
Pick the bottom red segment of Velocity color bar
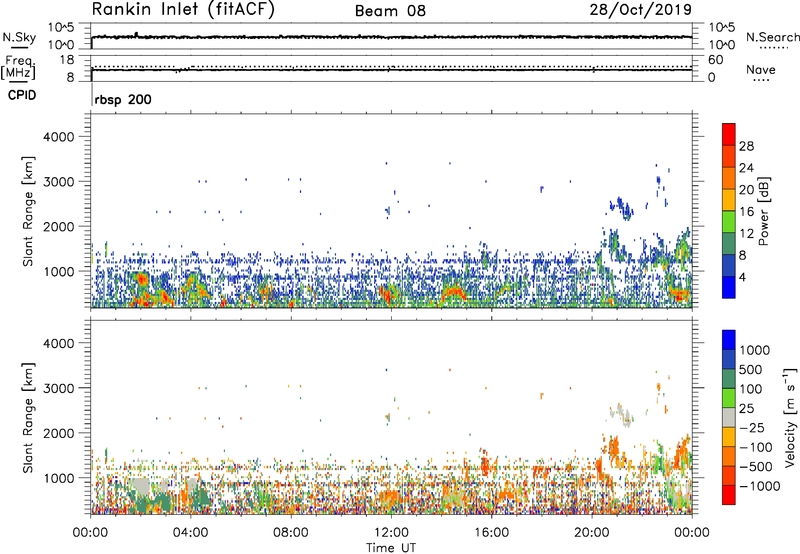click(729, 495)
